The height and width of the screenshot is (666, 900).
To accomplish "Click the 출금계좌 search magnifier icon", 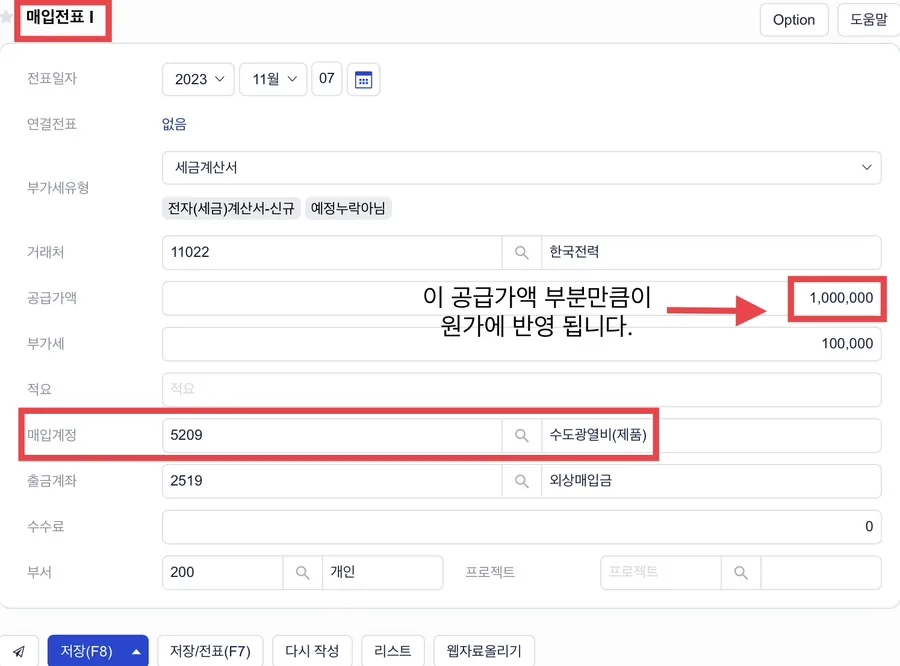I will [x=521, y=481].
